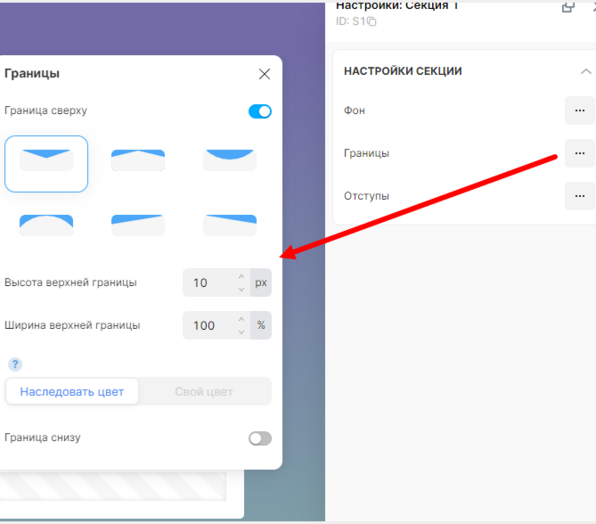The image size is (596, 524).
Task: Enable the Граница снизу switch
Action: pos(260,438)
